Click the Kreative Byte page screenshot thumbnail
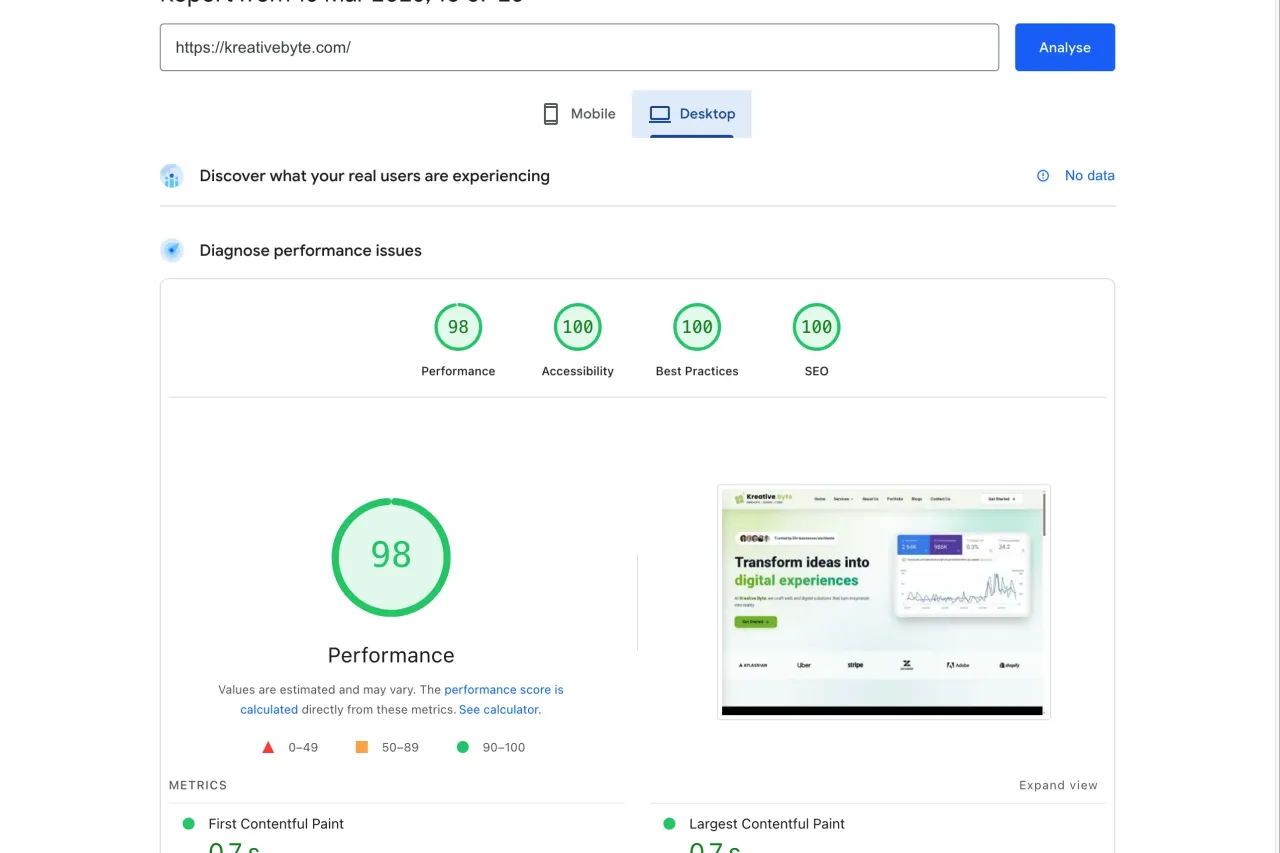 pos(884,601)
